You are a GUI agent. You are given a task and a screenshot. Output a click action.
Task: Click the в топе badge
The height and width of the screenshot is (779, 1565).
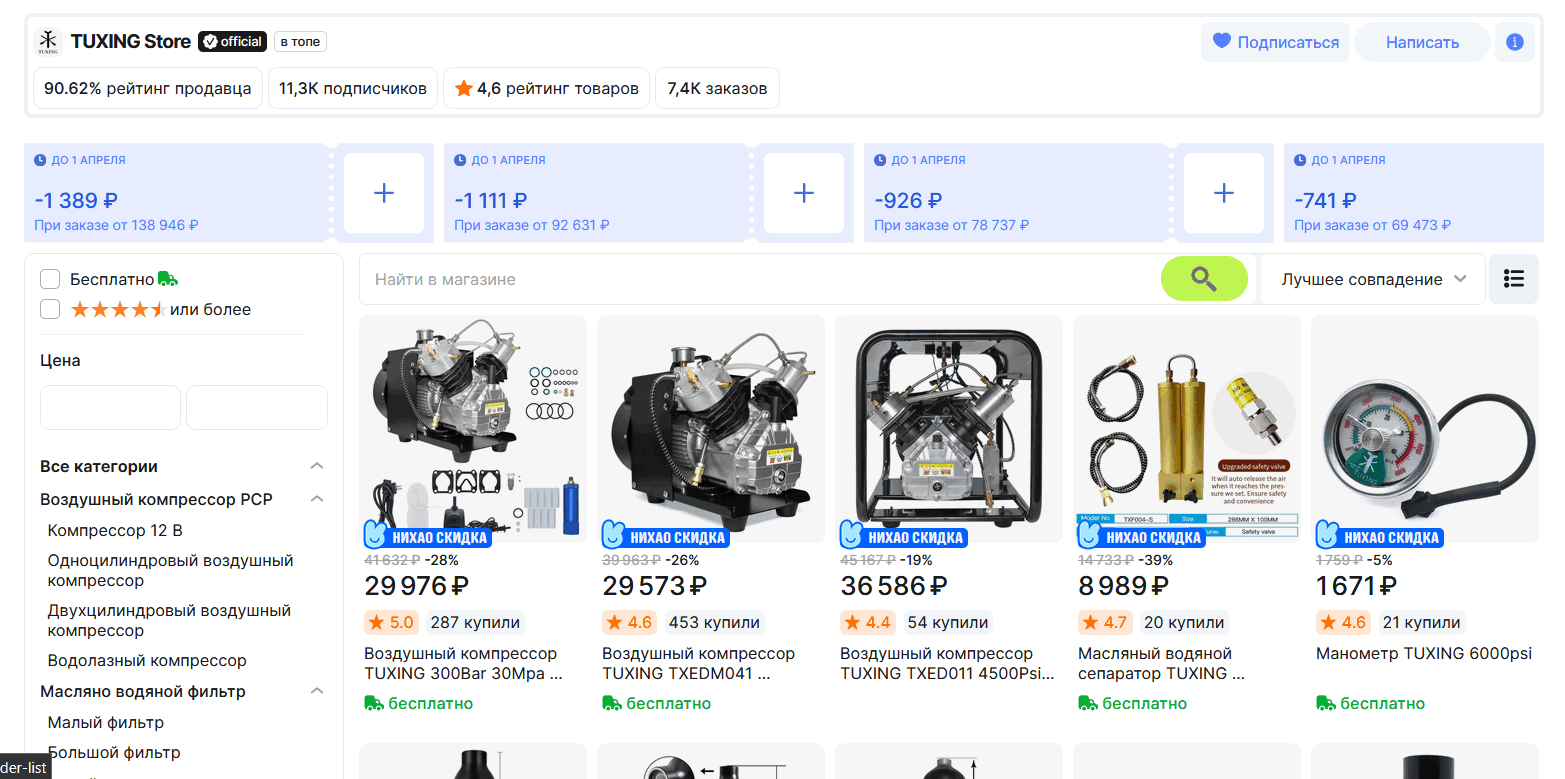pyautogui.click(x=300, y=42)
